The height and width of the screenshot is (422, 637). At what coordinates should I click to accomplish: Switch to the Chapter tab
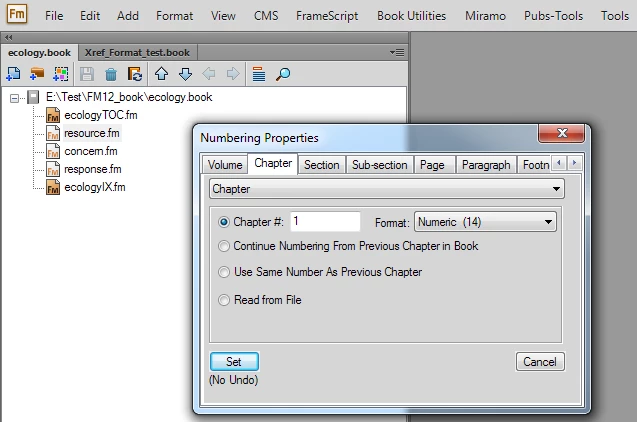coord(273,163)
